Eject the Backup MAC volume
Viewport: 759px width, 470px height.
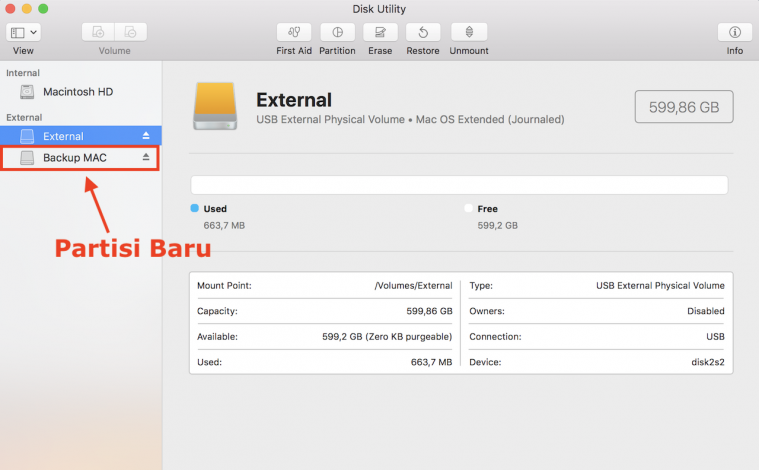pyautogui.click(x=146, y=157)
